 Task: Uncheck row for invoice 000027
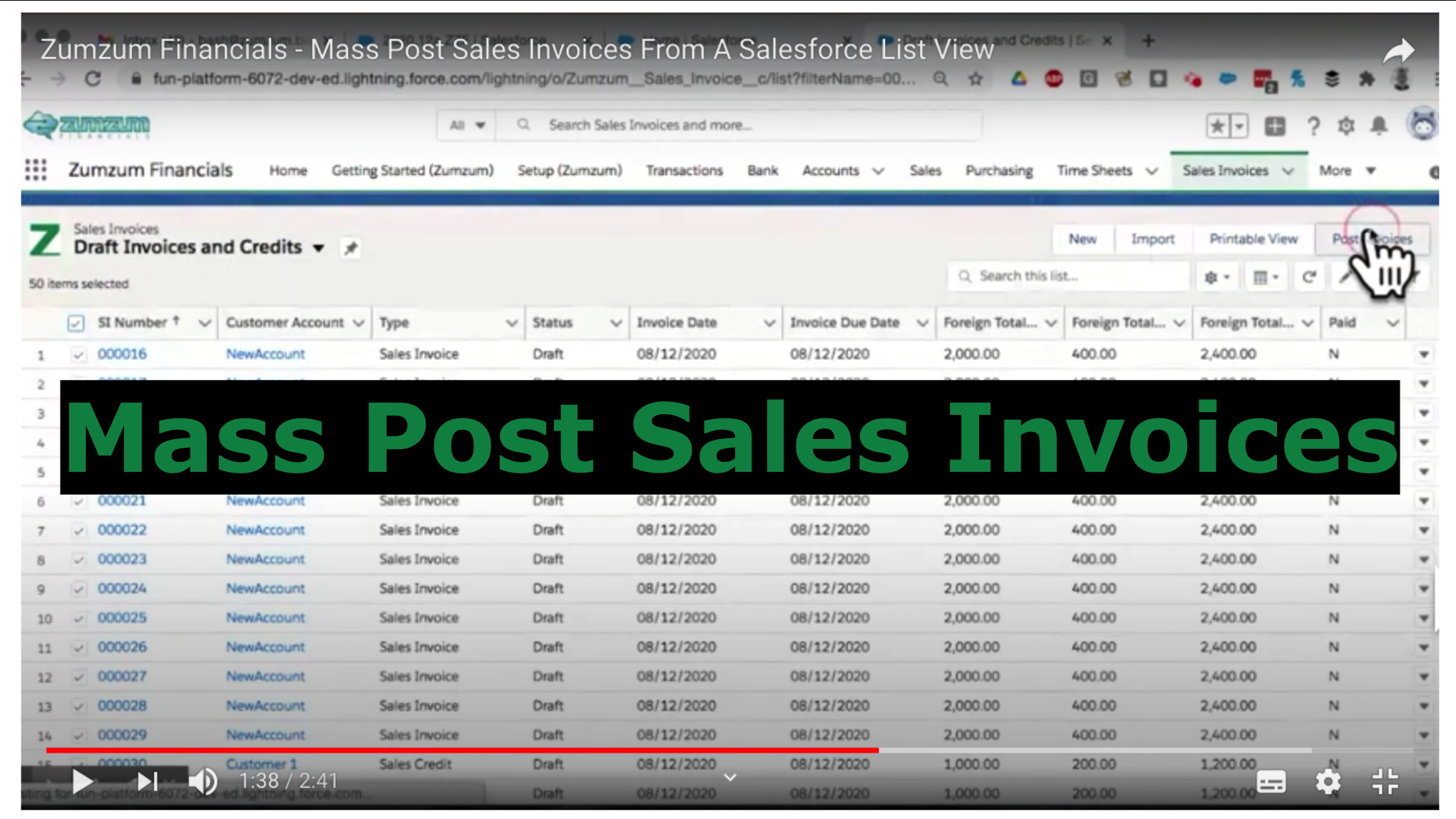78,676
